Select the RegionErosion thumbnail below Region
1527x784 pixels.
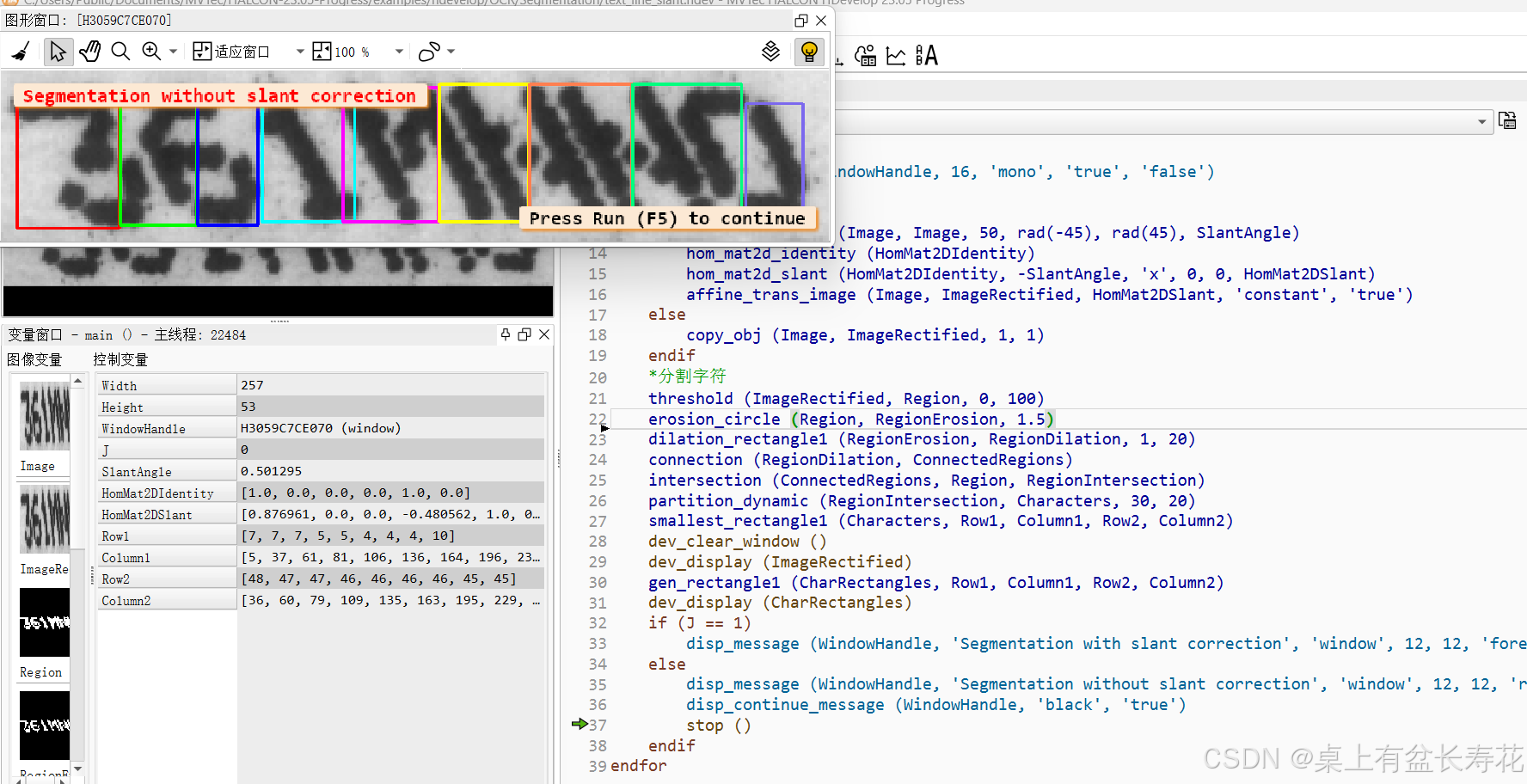tap(45, 726)
